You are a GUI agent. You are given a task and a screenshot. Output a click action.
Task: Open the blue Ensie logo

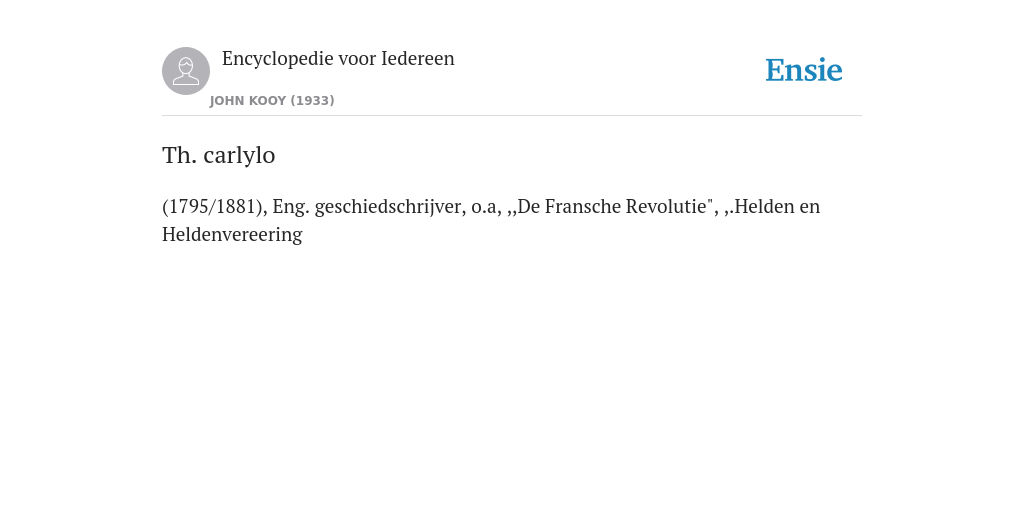tap(804, 71)
